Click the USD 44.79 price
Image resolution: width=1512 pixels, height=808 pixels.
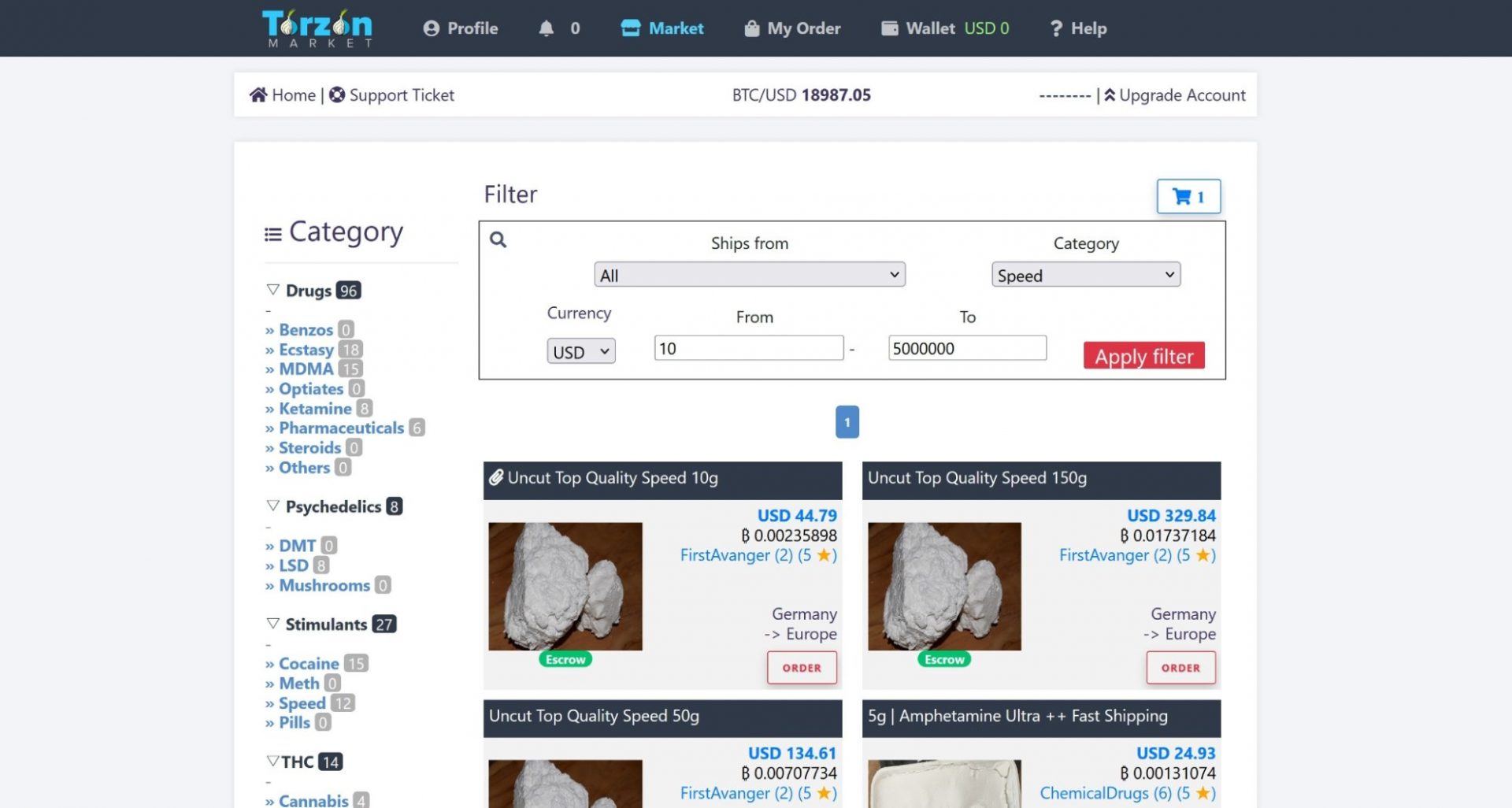pos(797,516)
